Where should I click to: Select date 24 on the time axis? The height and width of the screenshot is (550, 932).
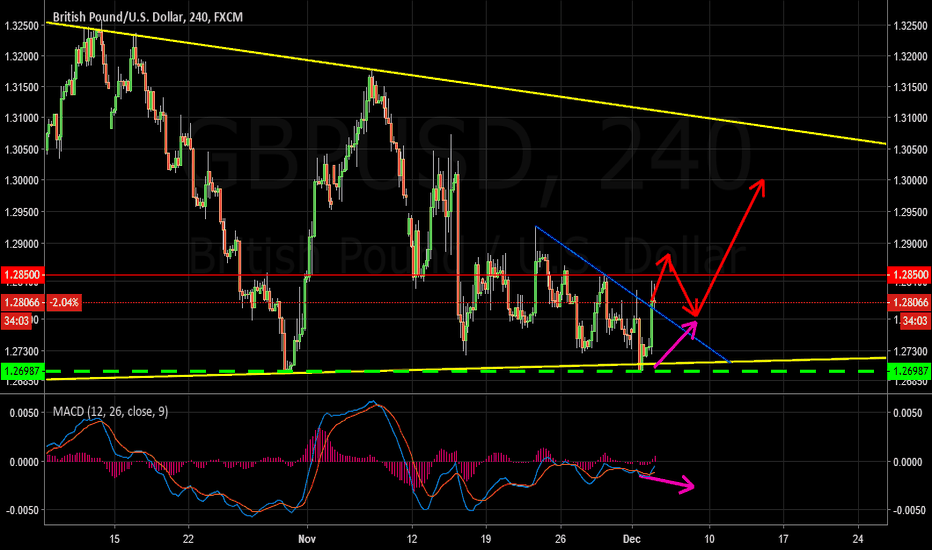(x=858, y=539)
